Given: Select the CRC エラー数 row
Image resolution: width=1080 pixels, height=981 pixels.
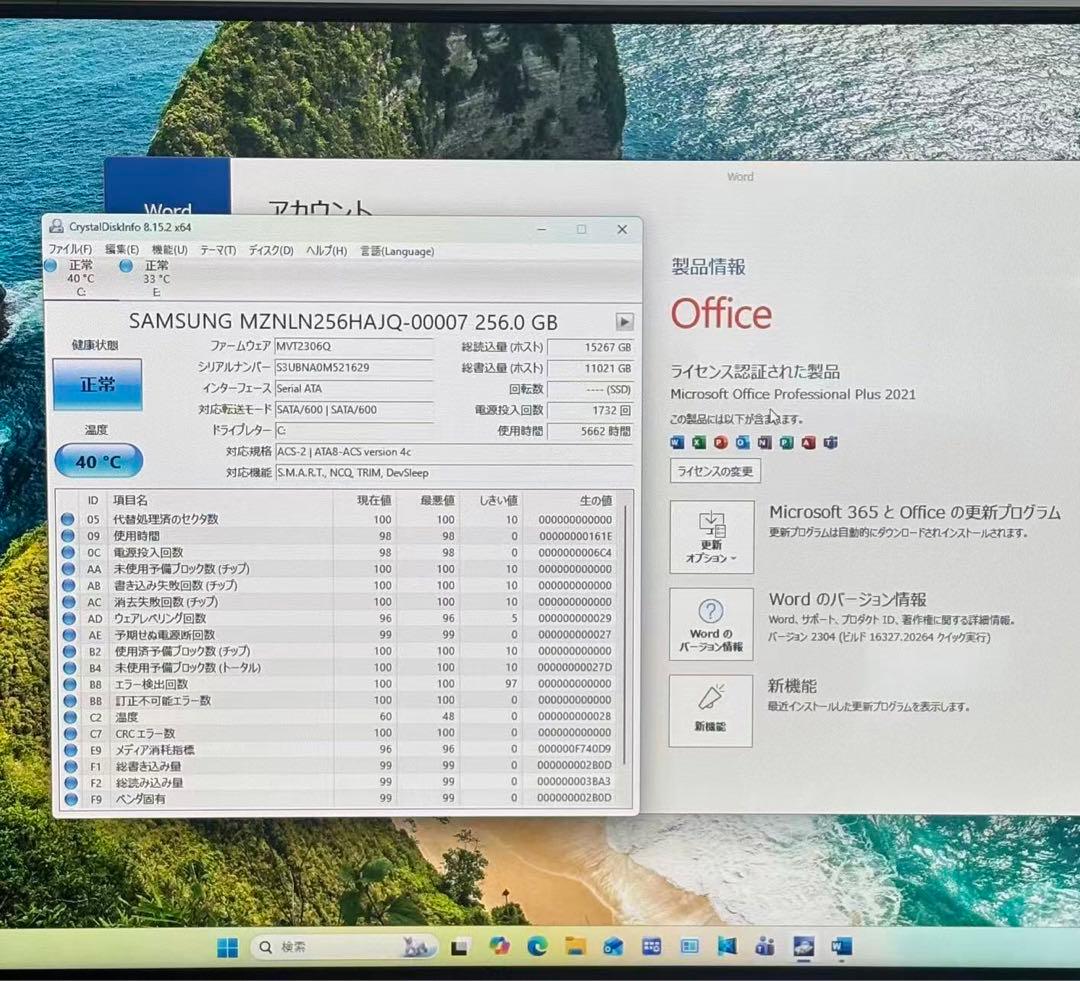Looking at the screenshot, I should pos(338,733).
